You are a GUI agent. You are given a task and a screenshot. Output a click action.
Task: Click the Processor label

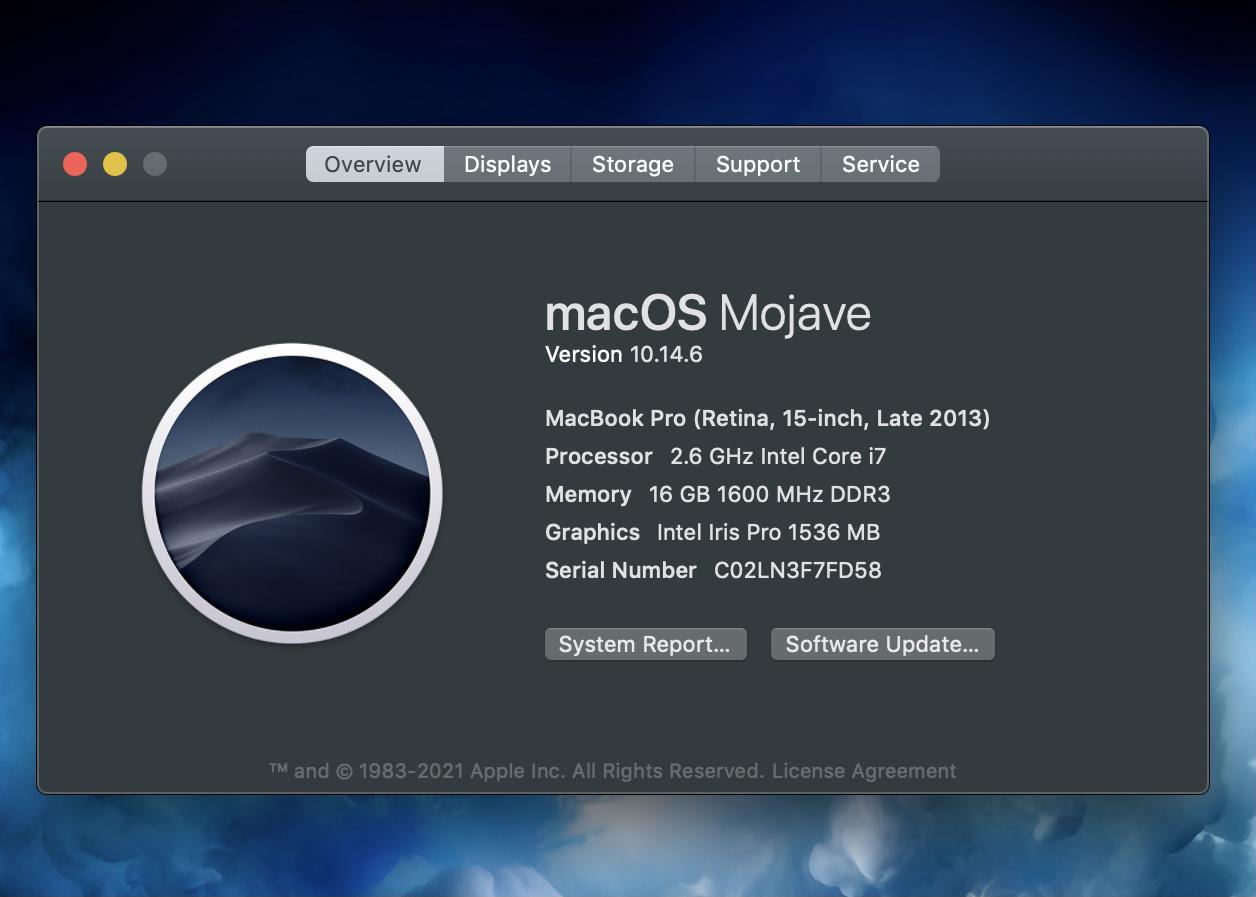click(598, 456)
